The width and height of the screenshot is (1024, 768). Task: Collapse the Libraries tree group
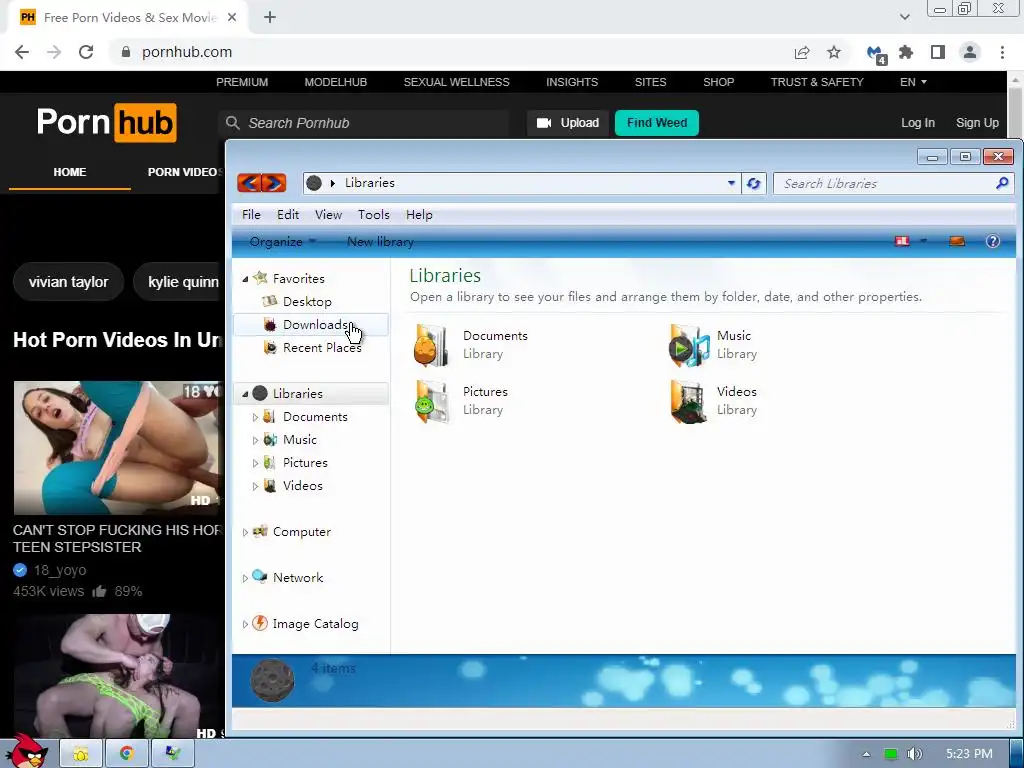(246, 394)
